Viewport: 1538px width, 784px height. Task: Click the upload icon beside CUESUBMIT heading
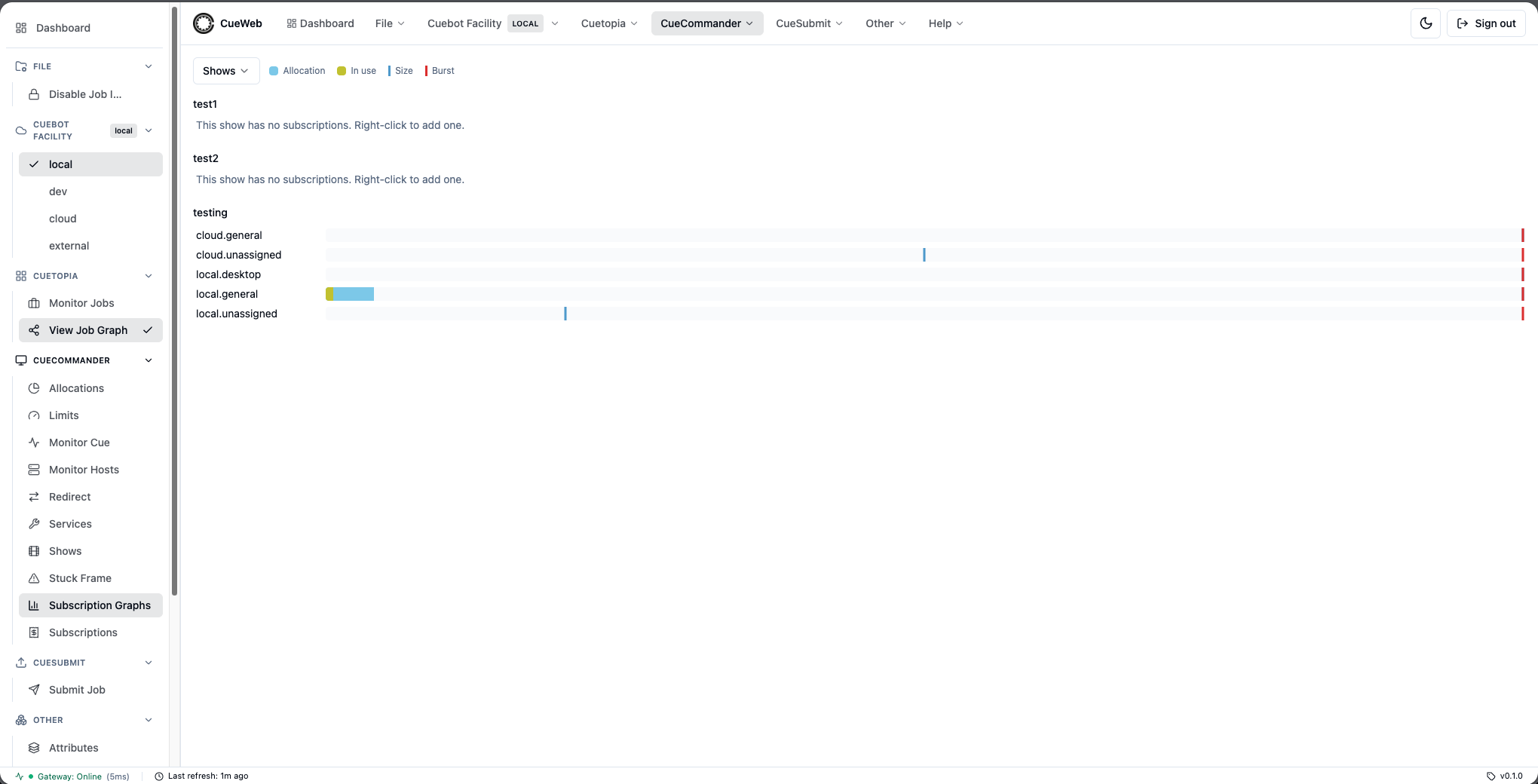click(x=21, y=663)
